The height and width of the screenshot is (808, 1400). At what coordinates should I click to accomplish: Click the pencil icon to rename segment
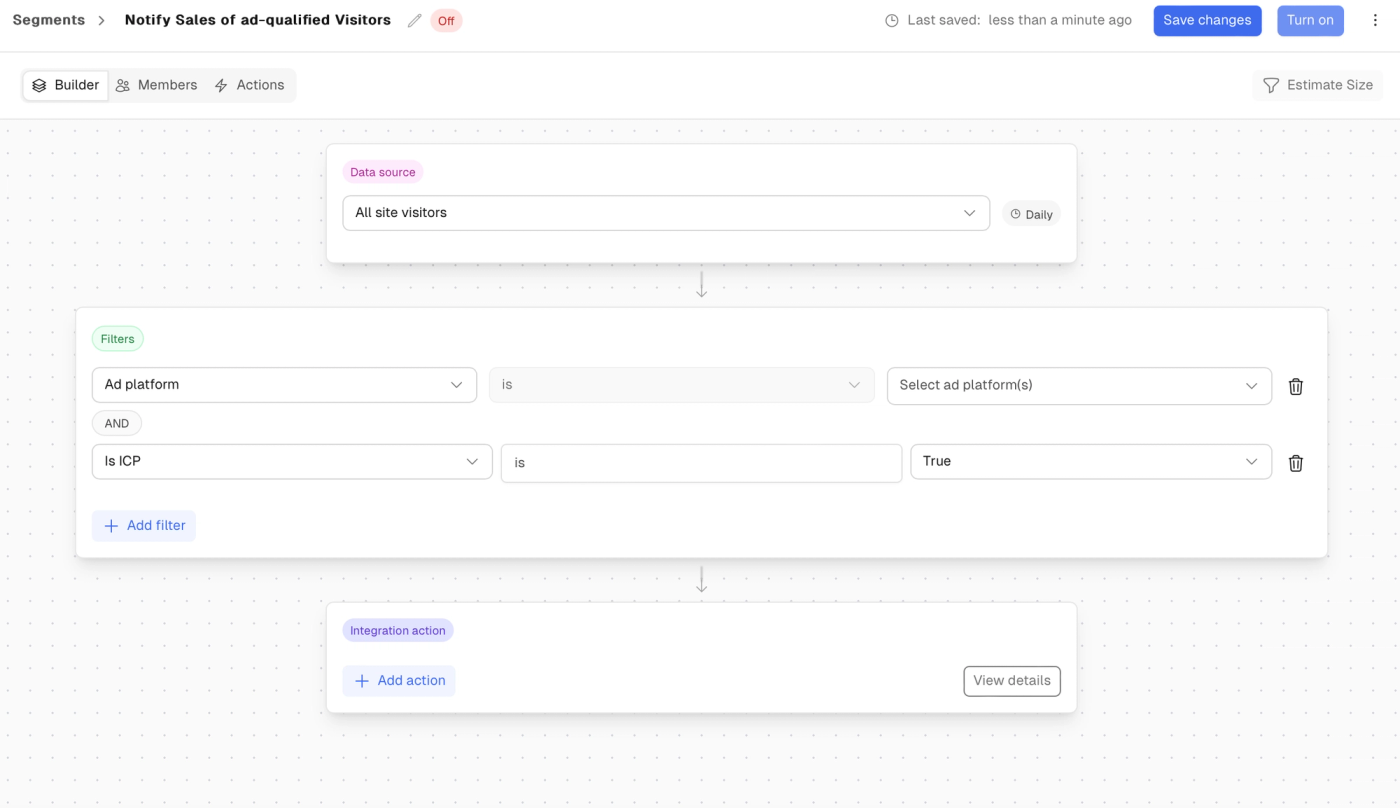(415, 21)
